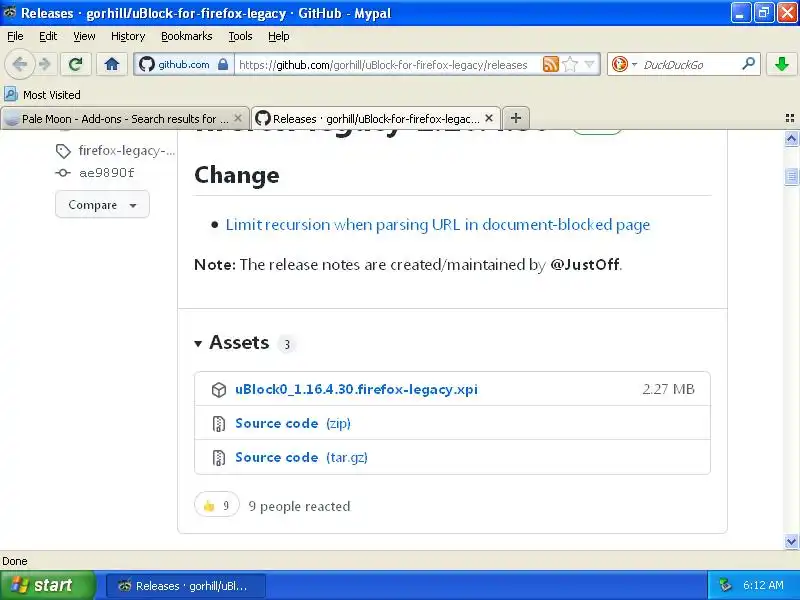Open the home page button
This screenshot has width=800, height=600.
tap(112, 64)
